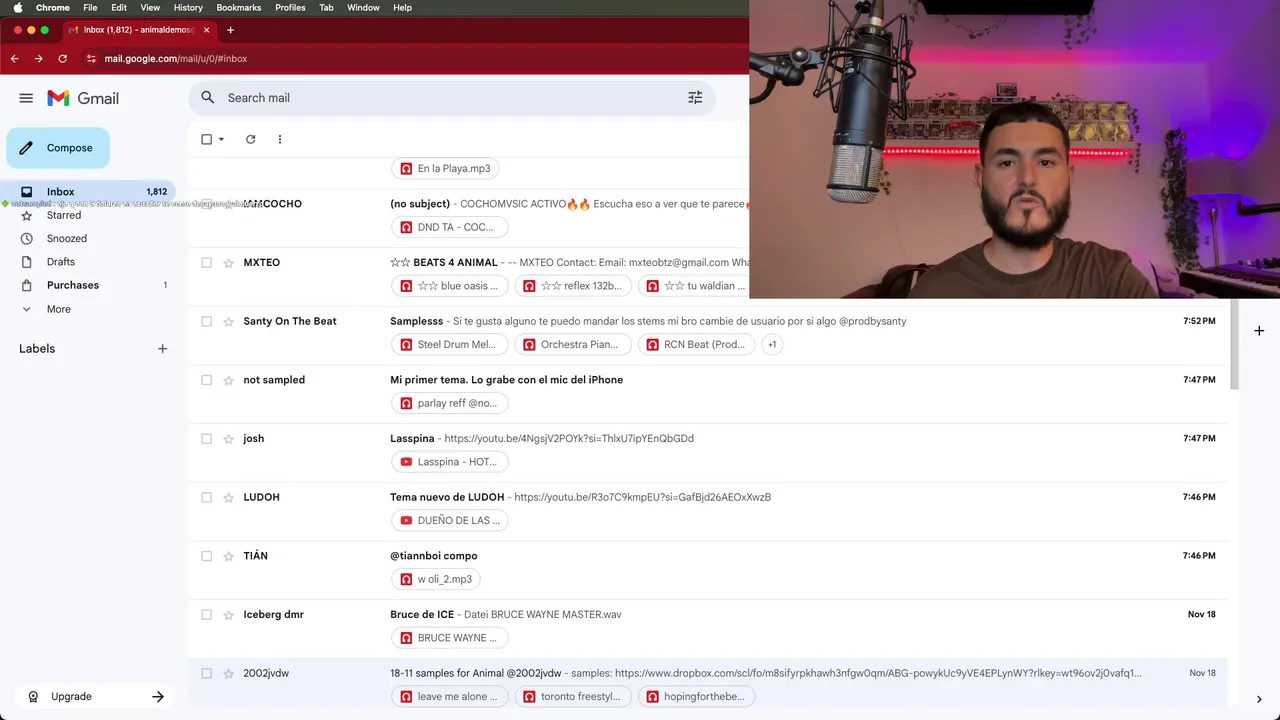Open the BRUCE WAYNE ... attachment

coord(450,638)
